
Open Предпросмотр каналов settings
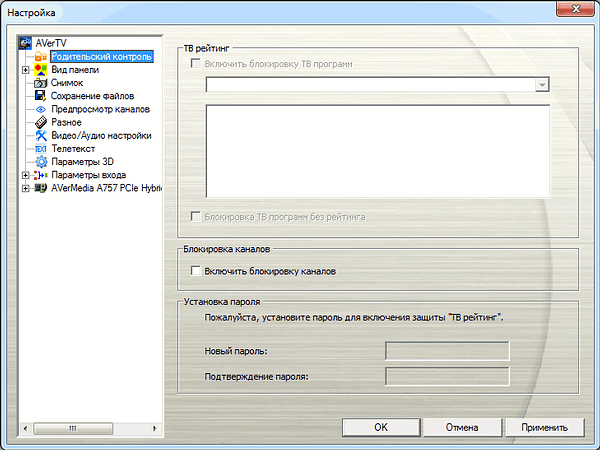[101, 109]
